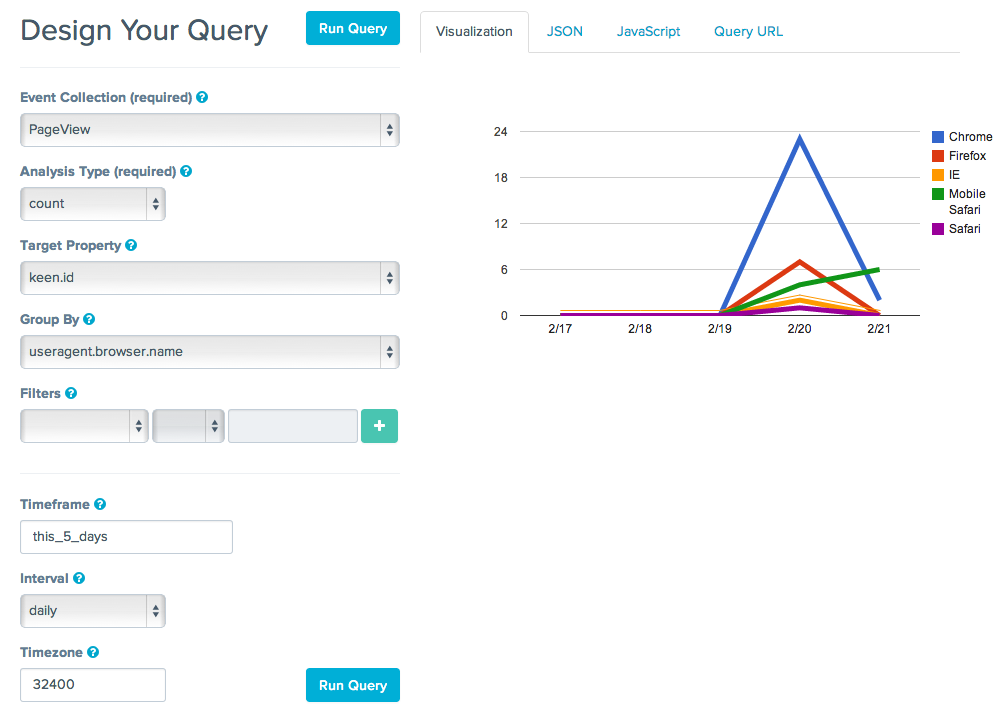Click the Group By help icon

pos(89,320)
